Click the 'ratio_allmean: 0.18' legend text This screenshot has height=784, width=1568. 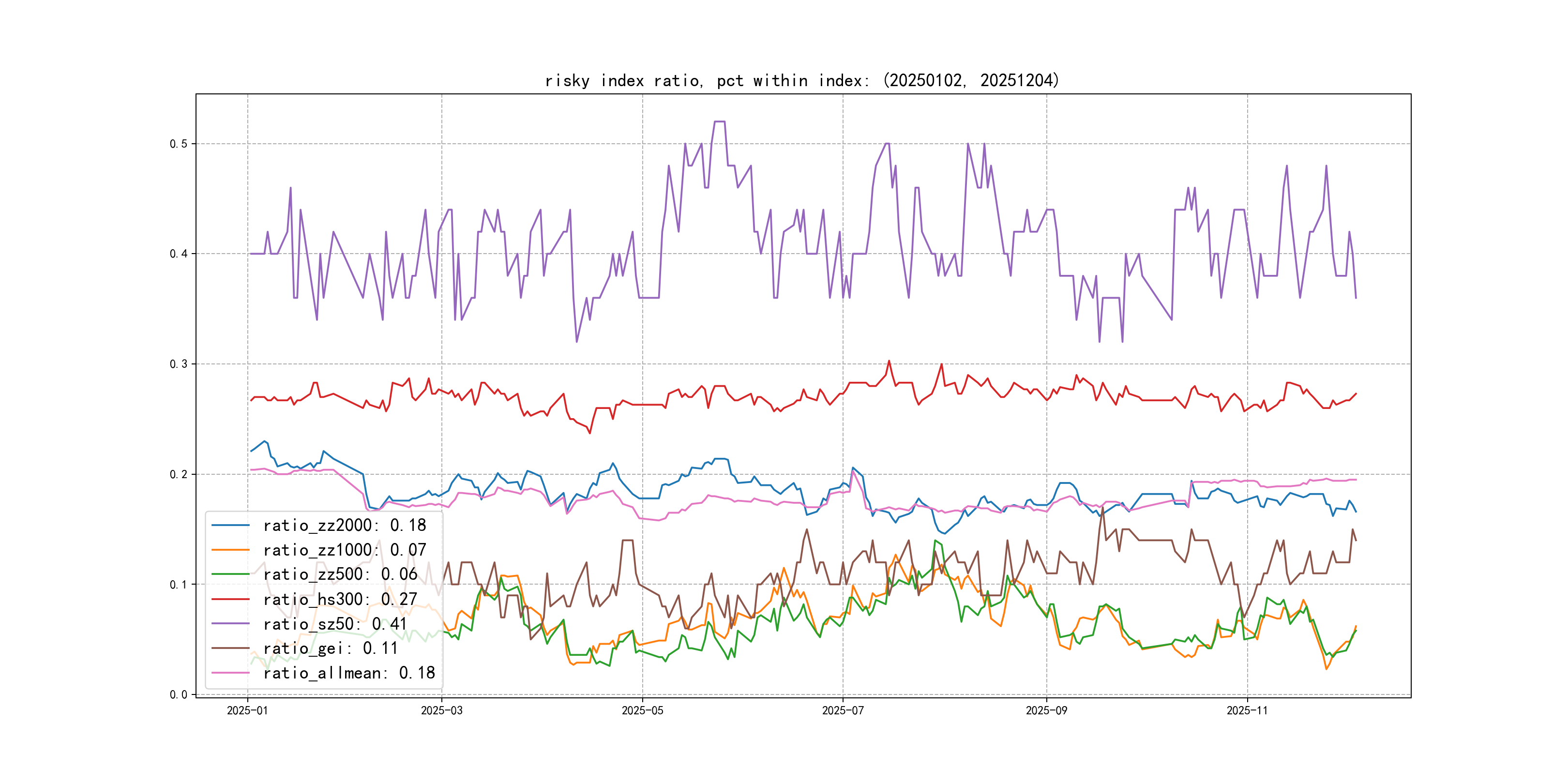click(x=349, y=673)
